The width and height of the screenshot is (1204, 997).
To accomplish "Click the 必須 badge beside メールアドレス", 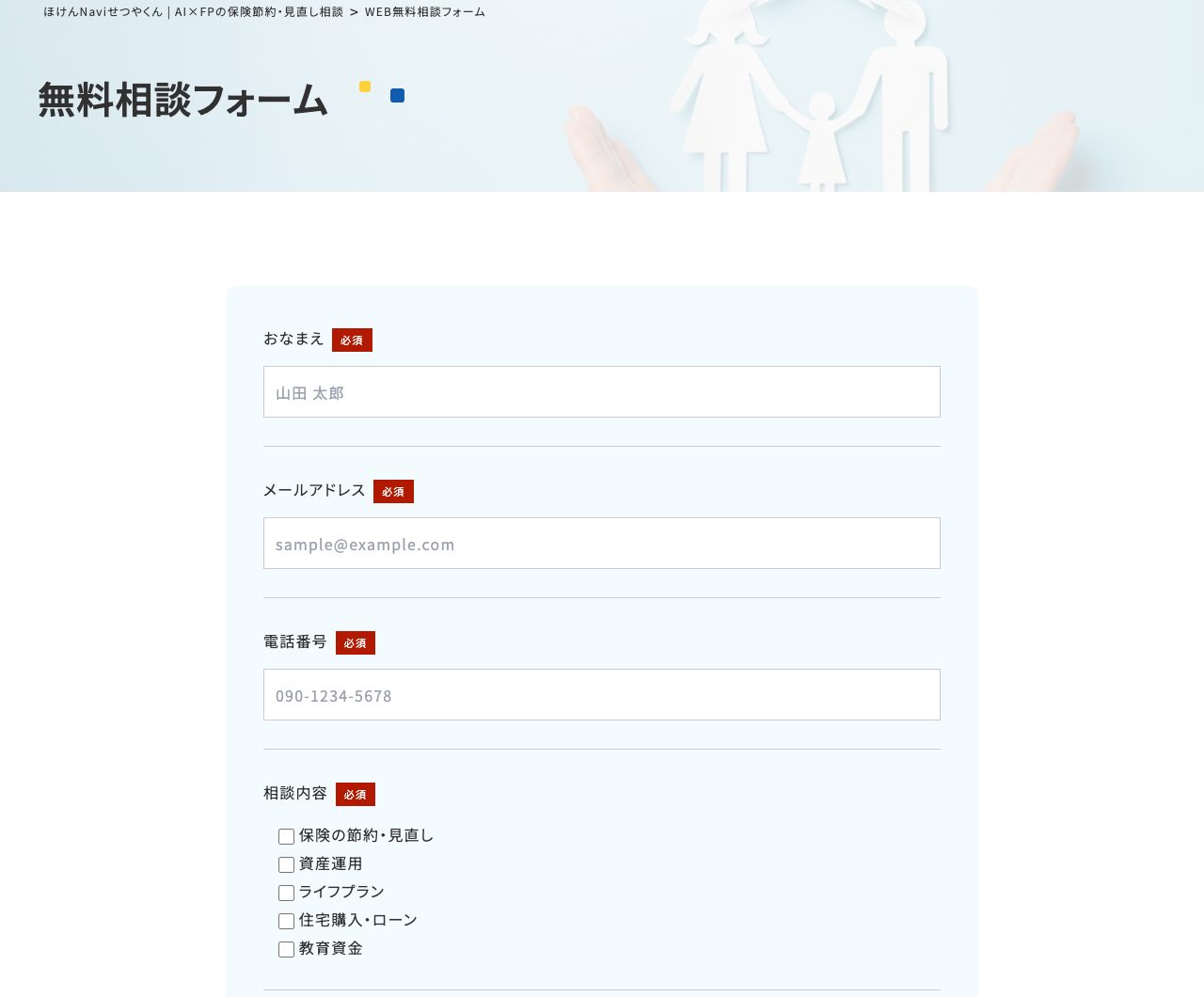I will [x=393, y=492].
